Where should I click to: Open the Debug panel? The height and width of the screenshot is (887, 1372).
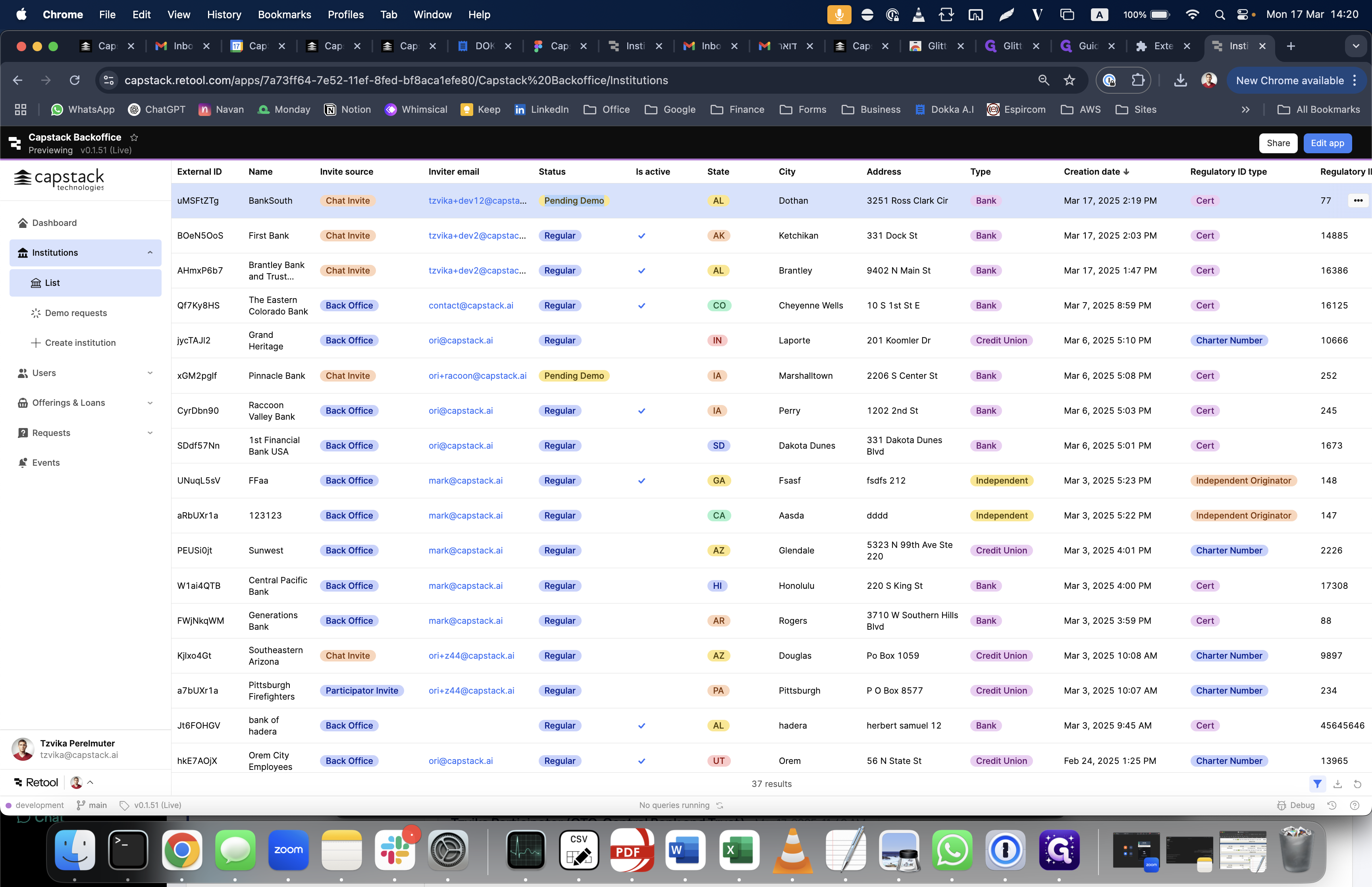coord(1295,805)
